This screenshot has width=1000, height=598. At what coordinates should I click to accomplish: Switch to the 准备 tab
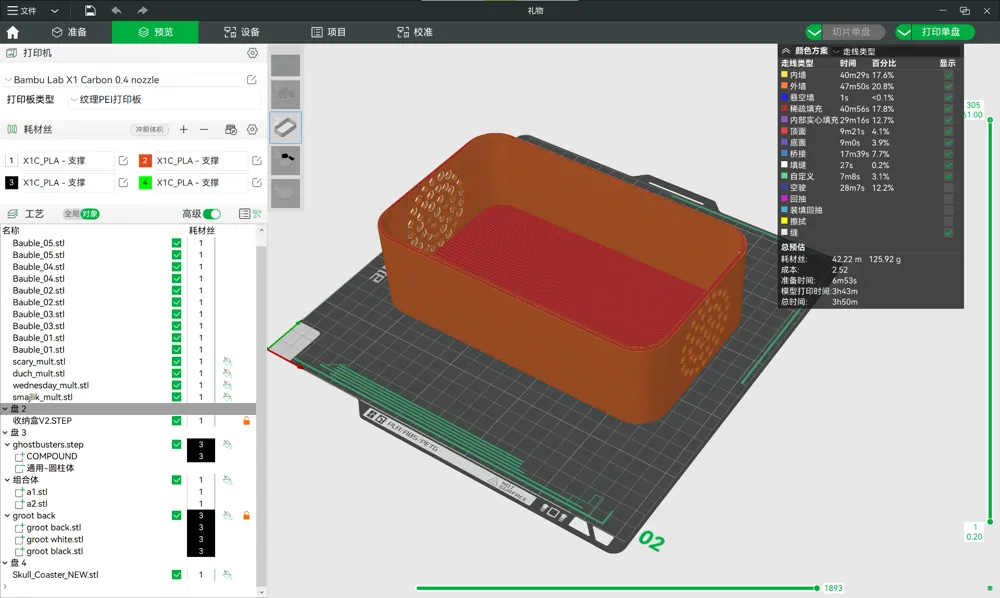70,32
